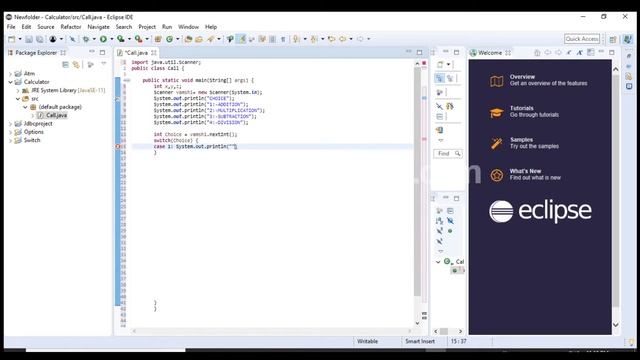Click the Open Task folder icon
The image size is (640, 360).
click(x=199, y=39)
